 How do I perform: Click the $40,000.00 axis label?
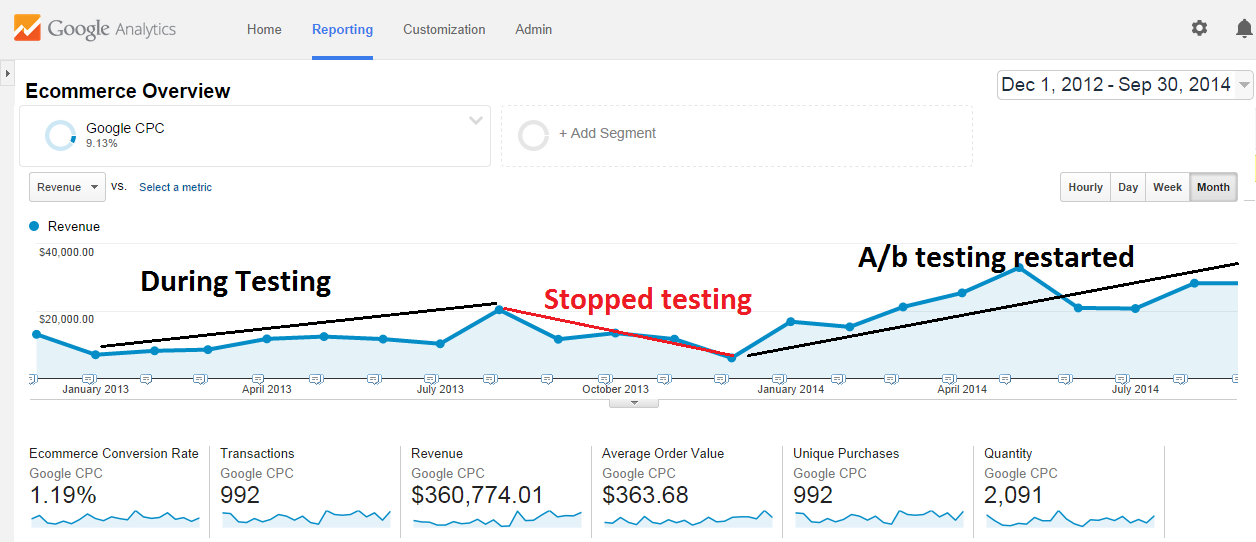pyautogui.click(x=66, y=252)
